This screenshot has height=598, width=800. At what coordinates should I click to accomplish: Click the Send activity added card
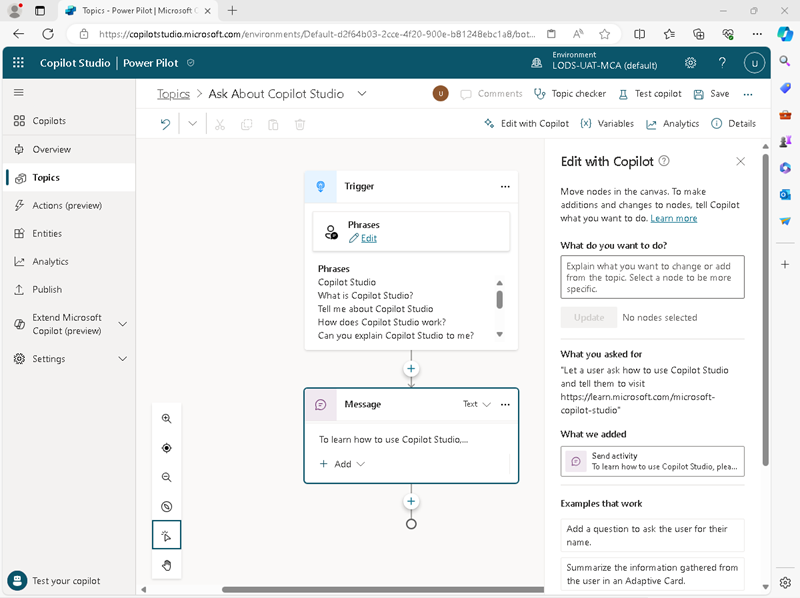653,461
